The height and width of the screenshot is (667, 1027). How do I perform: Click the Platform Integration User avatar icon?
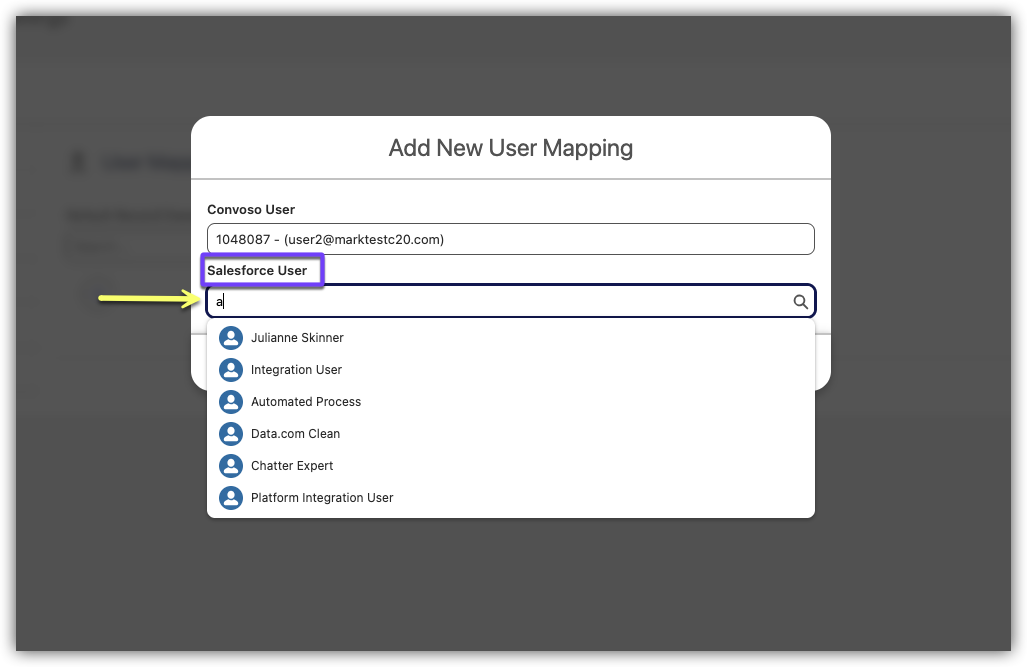click(231, 498)
